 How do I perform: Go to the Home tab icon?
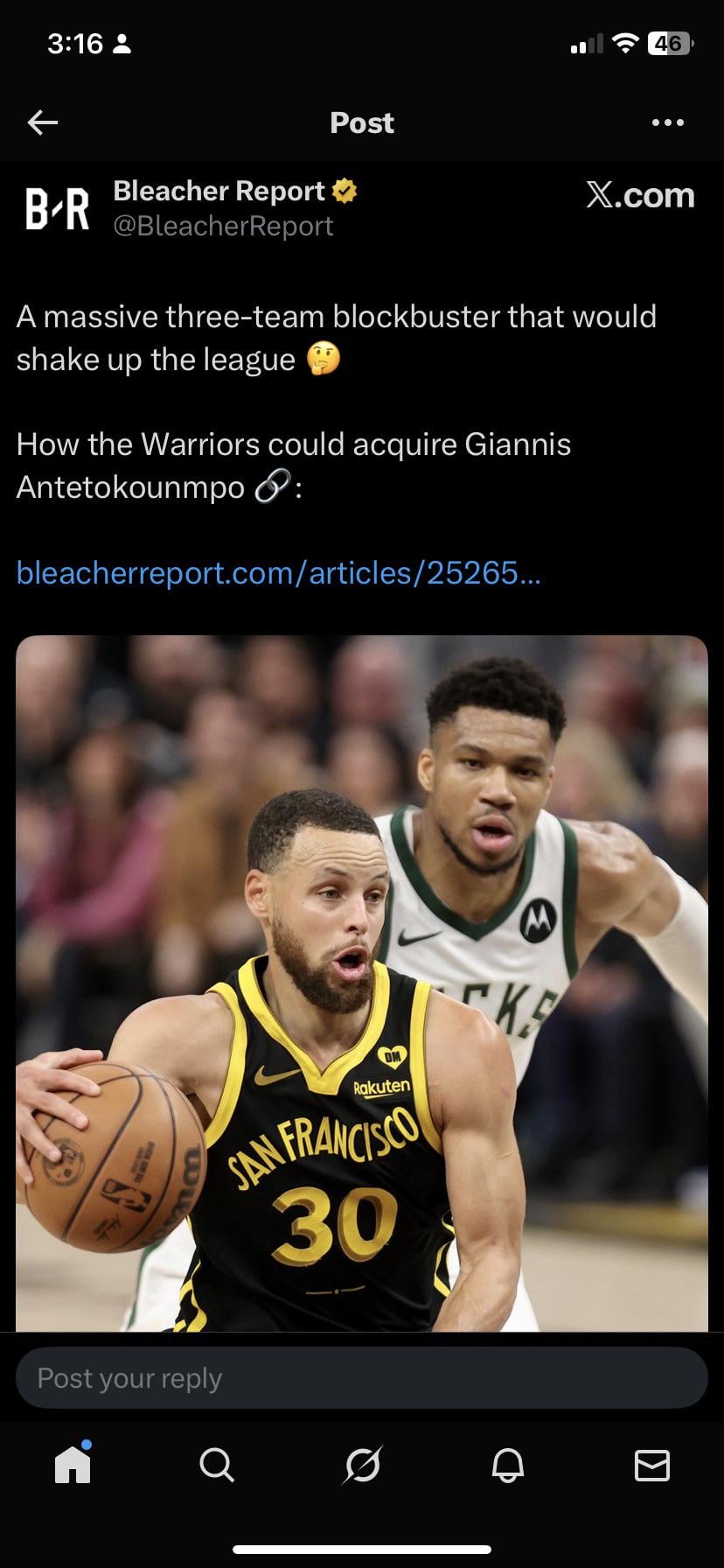click(73, 1464)
